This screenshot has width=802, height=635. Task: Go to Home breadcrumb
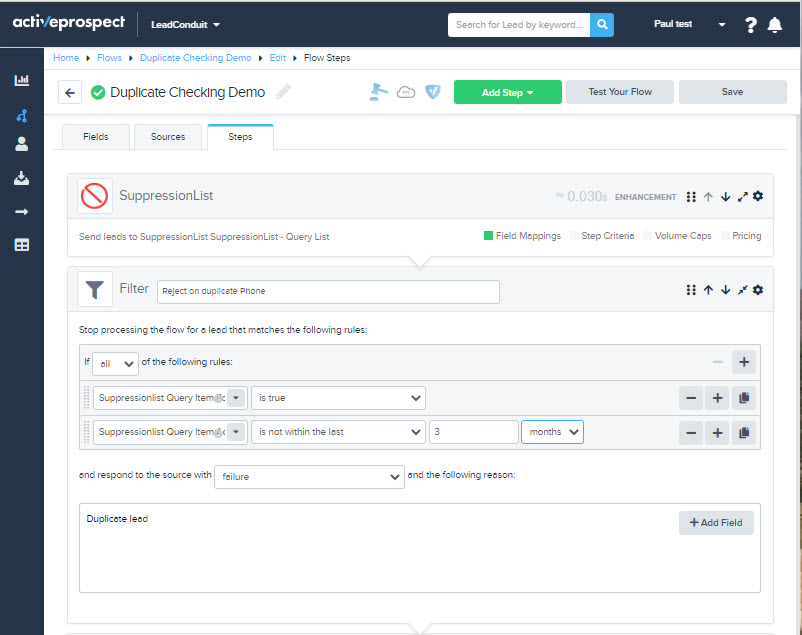tap(66, 58)
